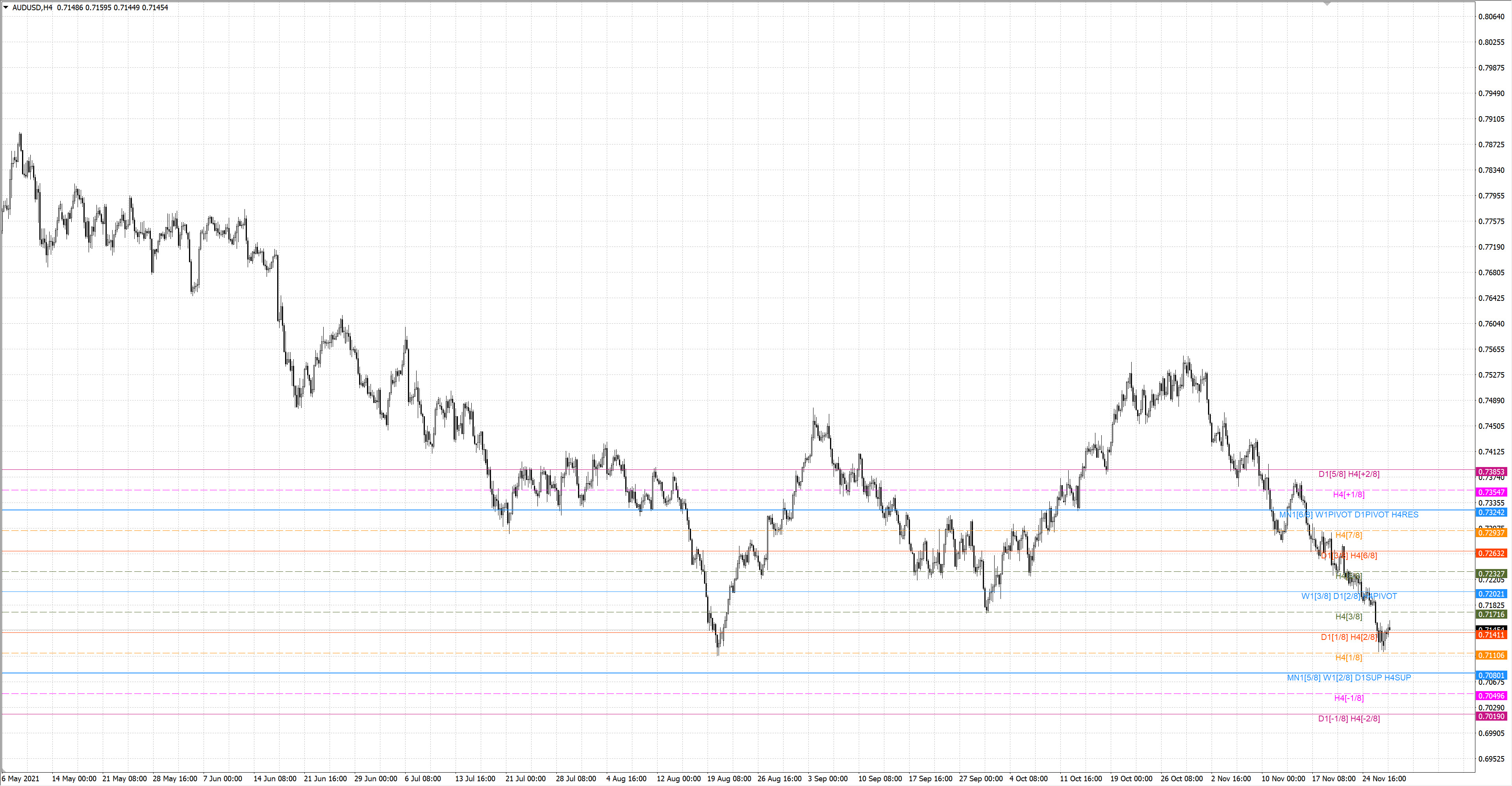Click the H4[7/8] orange line label

pos(1348,535)
